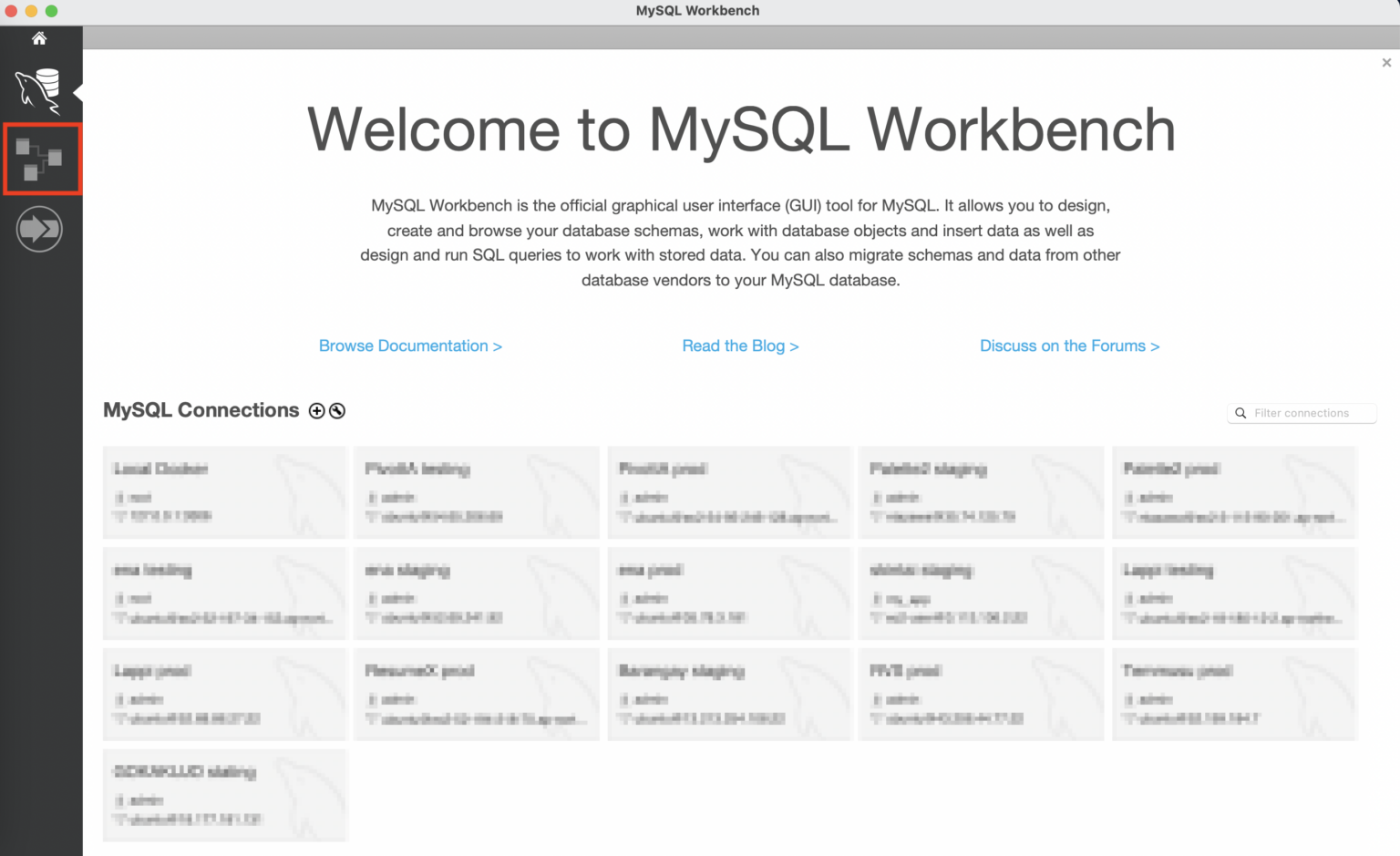Open the Home screen from the sidebar

[39, 37]
